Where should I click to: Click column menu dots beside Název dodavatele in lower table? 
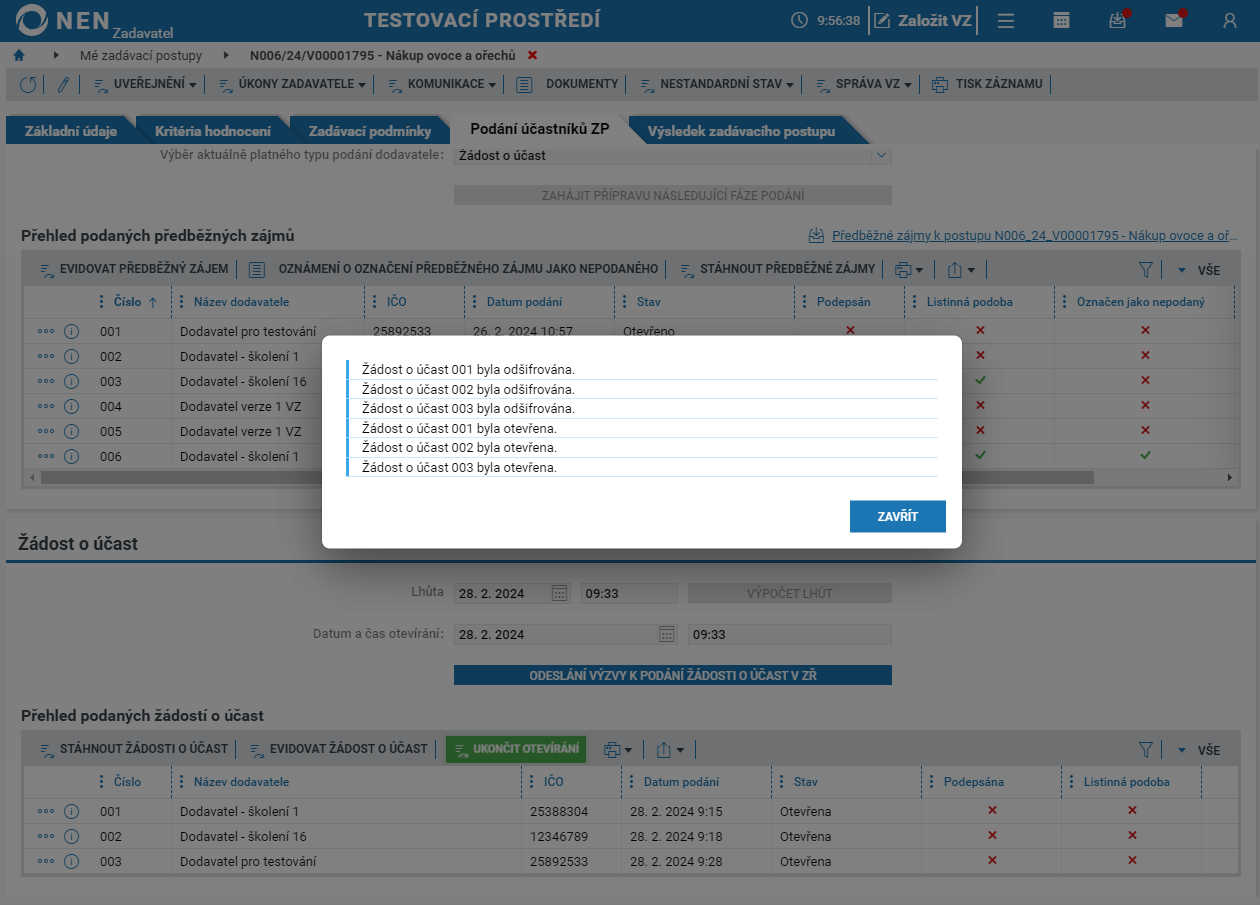point(181,782)
